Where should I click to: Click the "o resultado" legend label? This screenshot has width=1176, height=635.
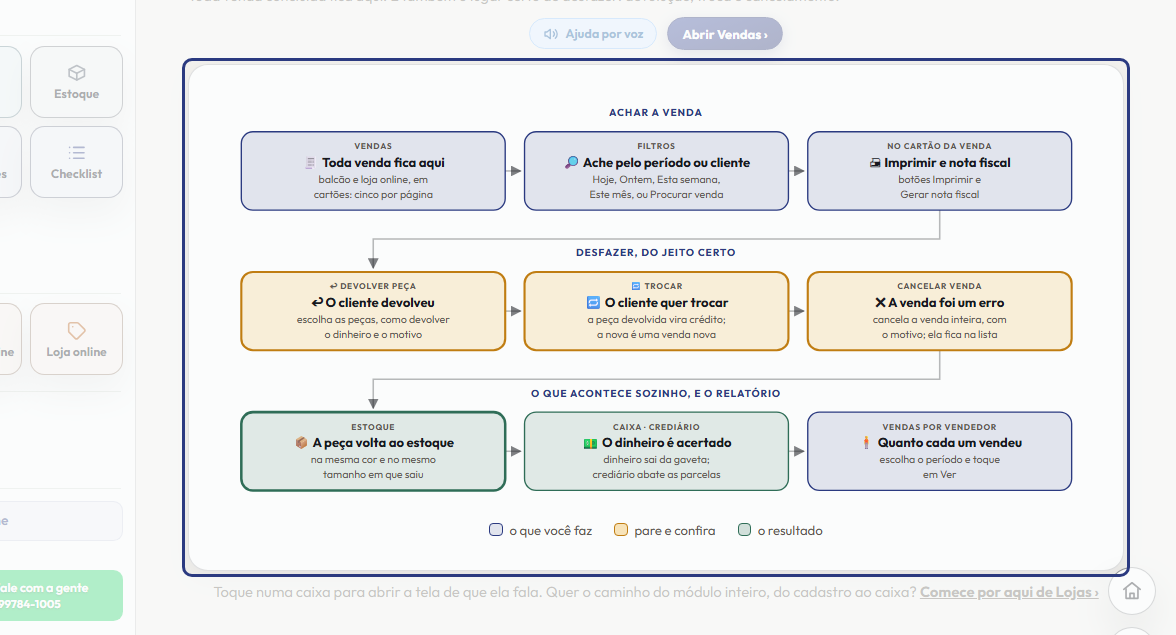(790, 531)
